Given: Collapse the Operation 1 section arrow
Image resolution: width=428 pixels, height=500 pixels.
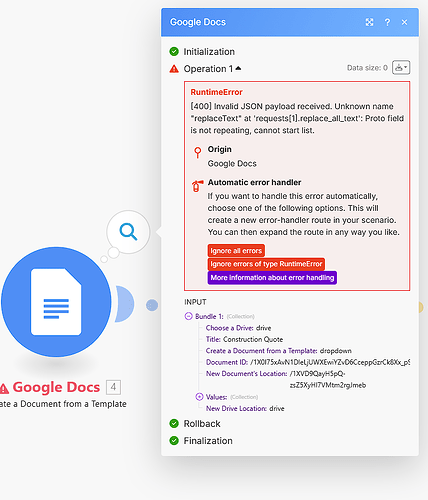Looking at the screenshot, I should tap(238, 68).
